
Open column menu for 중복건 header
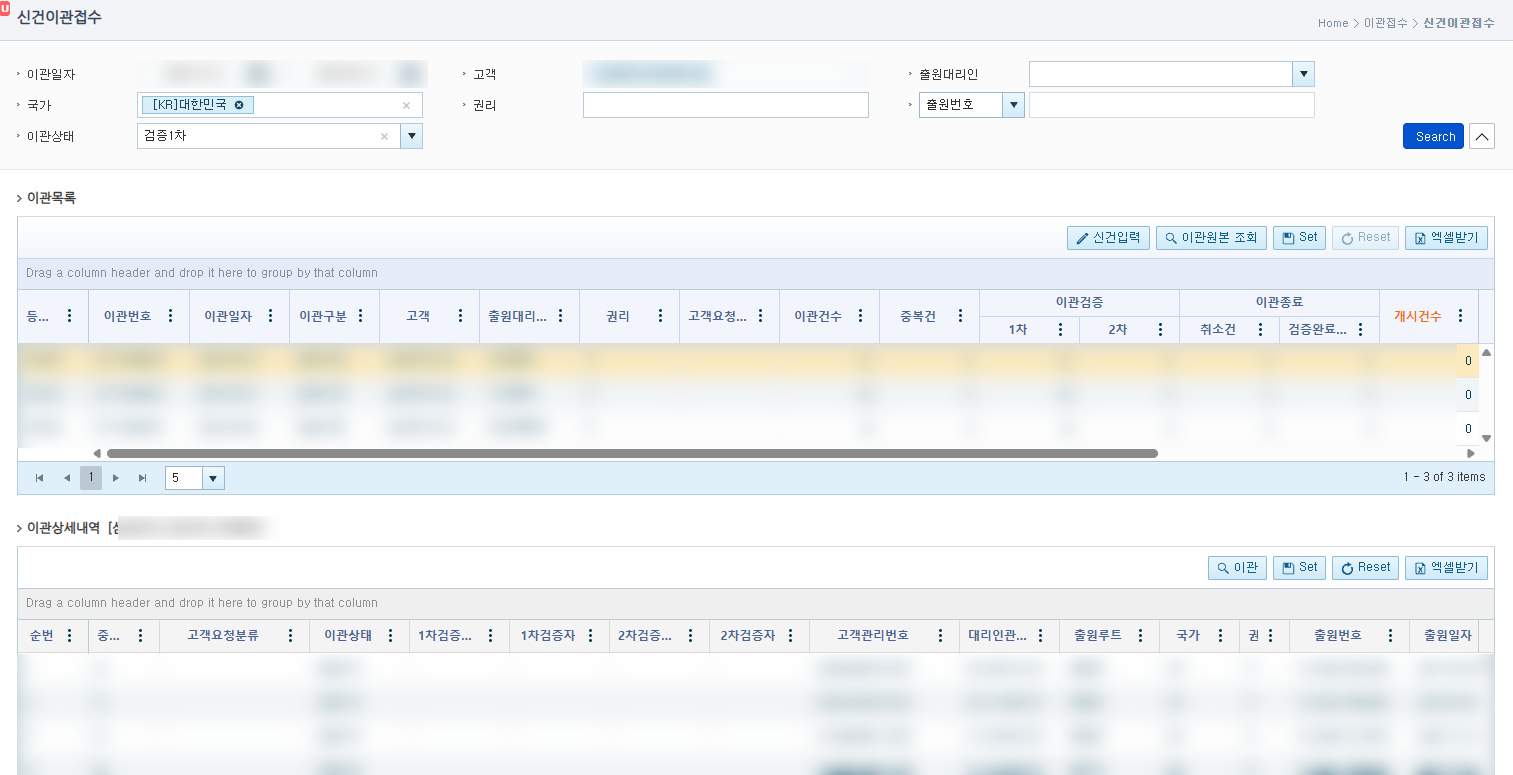pyautogui.click(x=960, y=316)
